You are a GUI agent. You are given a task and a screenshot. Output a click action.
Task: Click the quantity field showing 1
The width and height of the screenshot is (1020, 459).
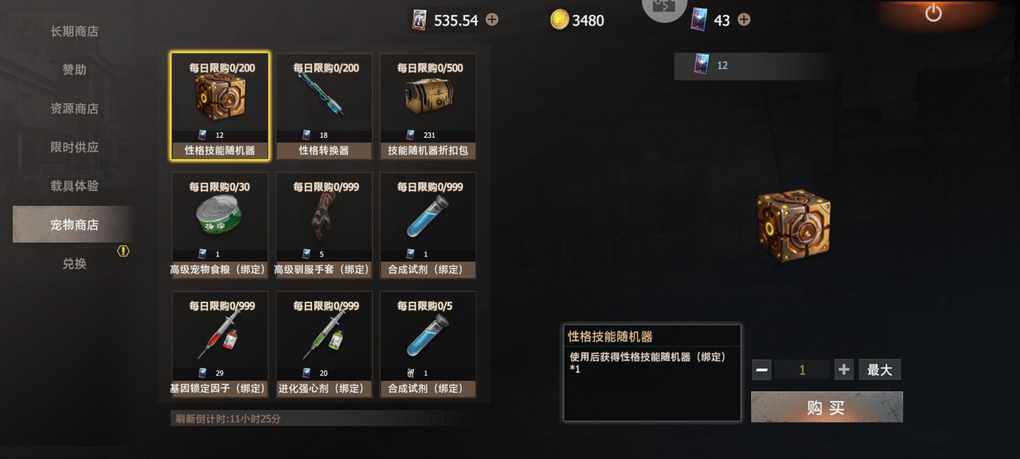803,370
